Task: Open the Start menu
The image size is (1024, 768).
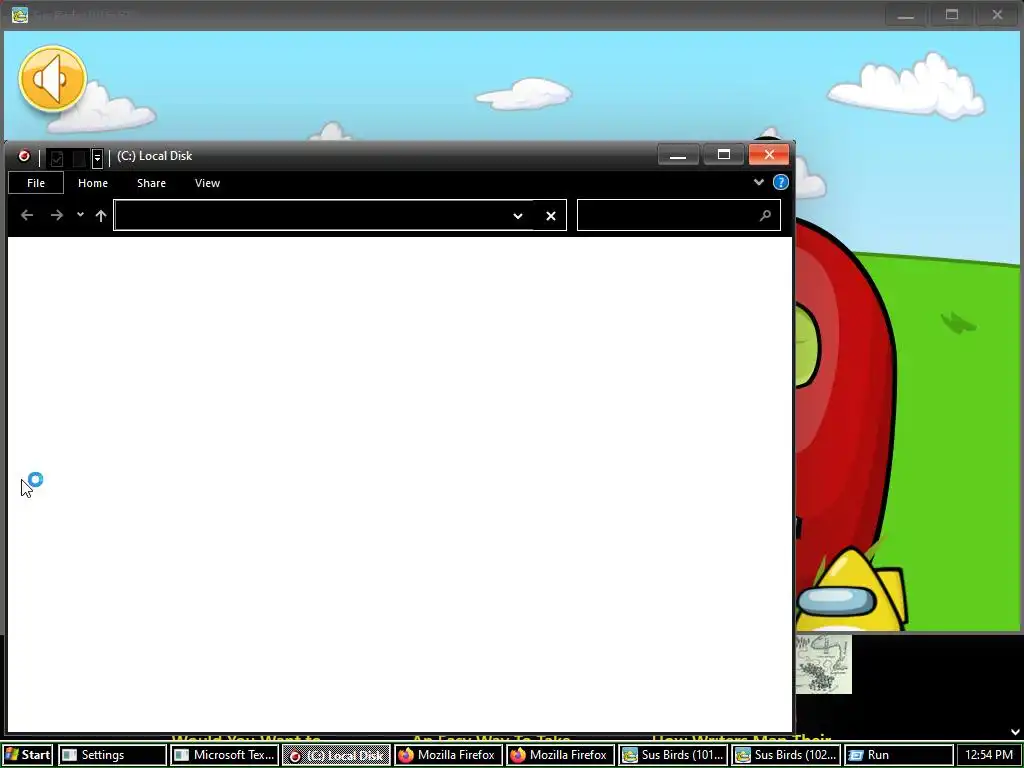Action: (27, 755)
